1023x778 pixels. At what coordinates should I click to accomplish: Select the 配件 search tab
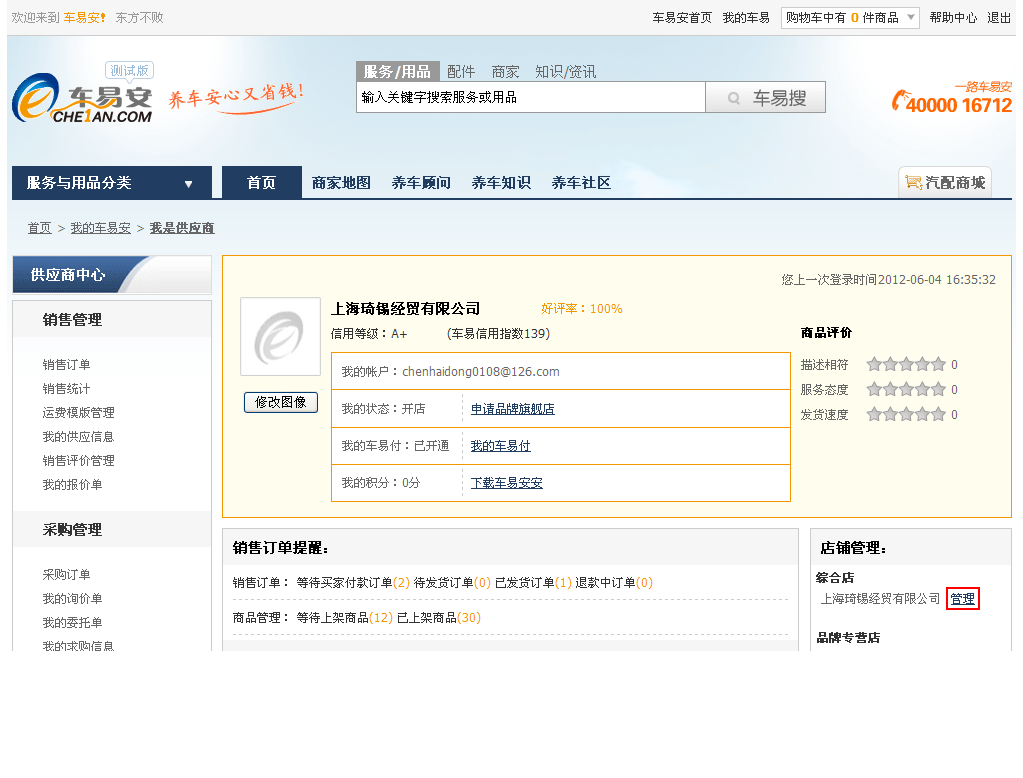pyautogui.click(x=461, y=71)
